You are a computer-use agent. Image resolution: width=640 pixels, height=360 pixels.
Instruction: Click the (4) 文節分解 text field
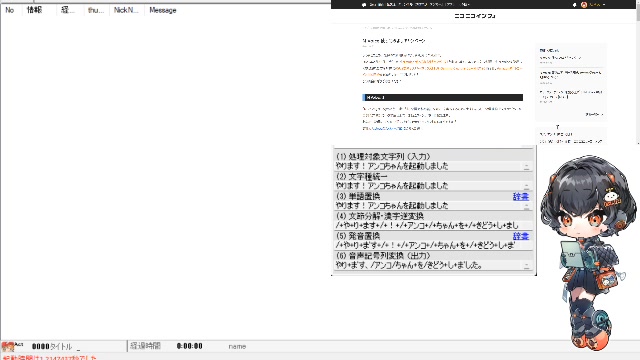pyautogui.click(x=433, y=225)
